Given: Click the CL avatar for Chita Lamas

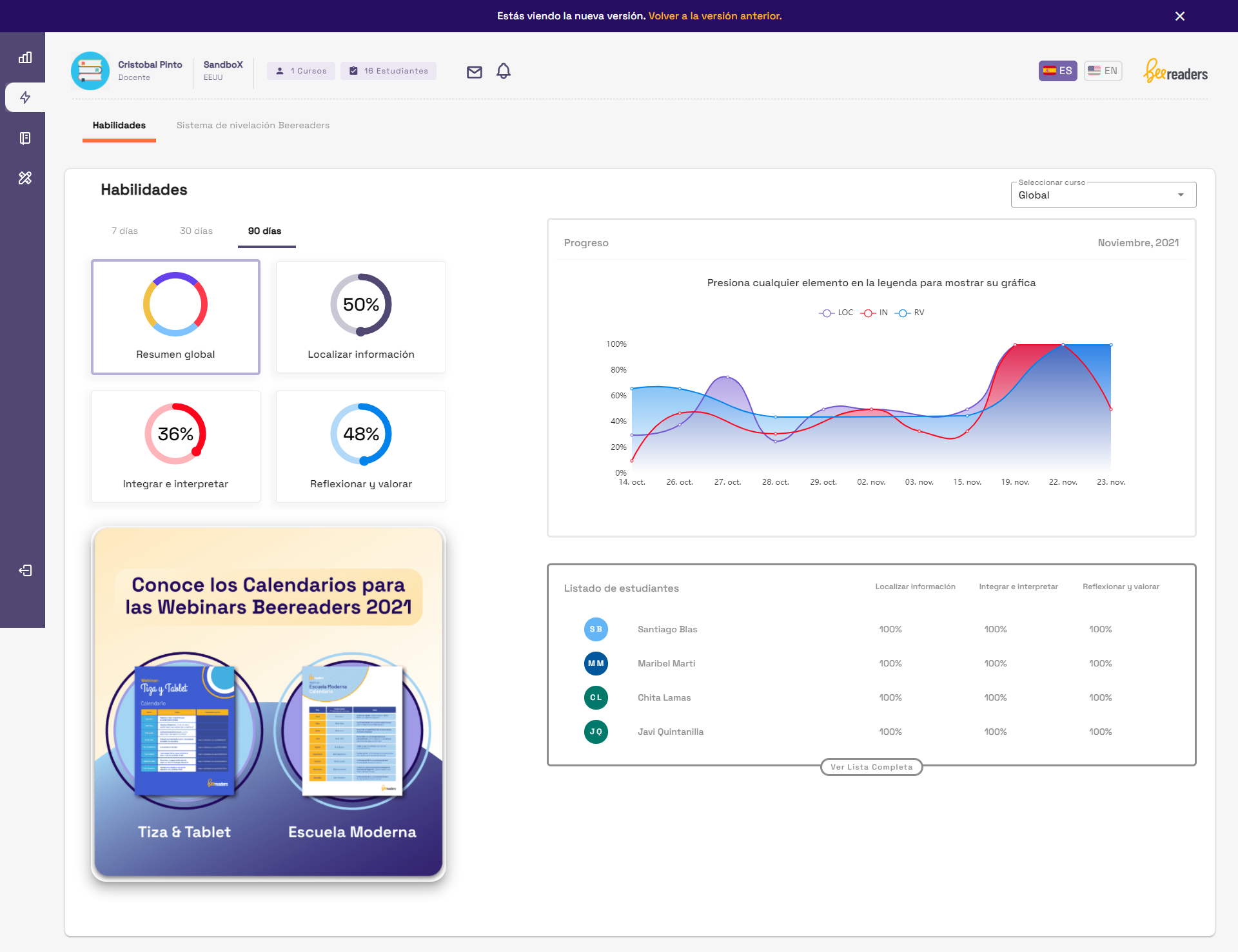Looking at the screenshot, I should [596, 697].
